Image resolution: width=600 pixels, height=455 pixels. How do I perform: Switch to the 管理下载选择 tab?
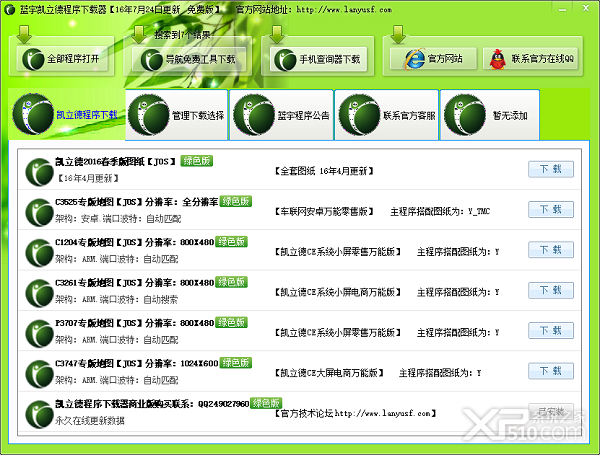[x=177, y=115]
